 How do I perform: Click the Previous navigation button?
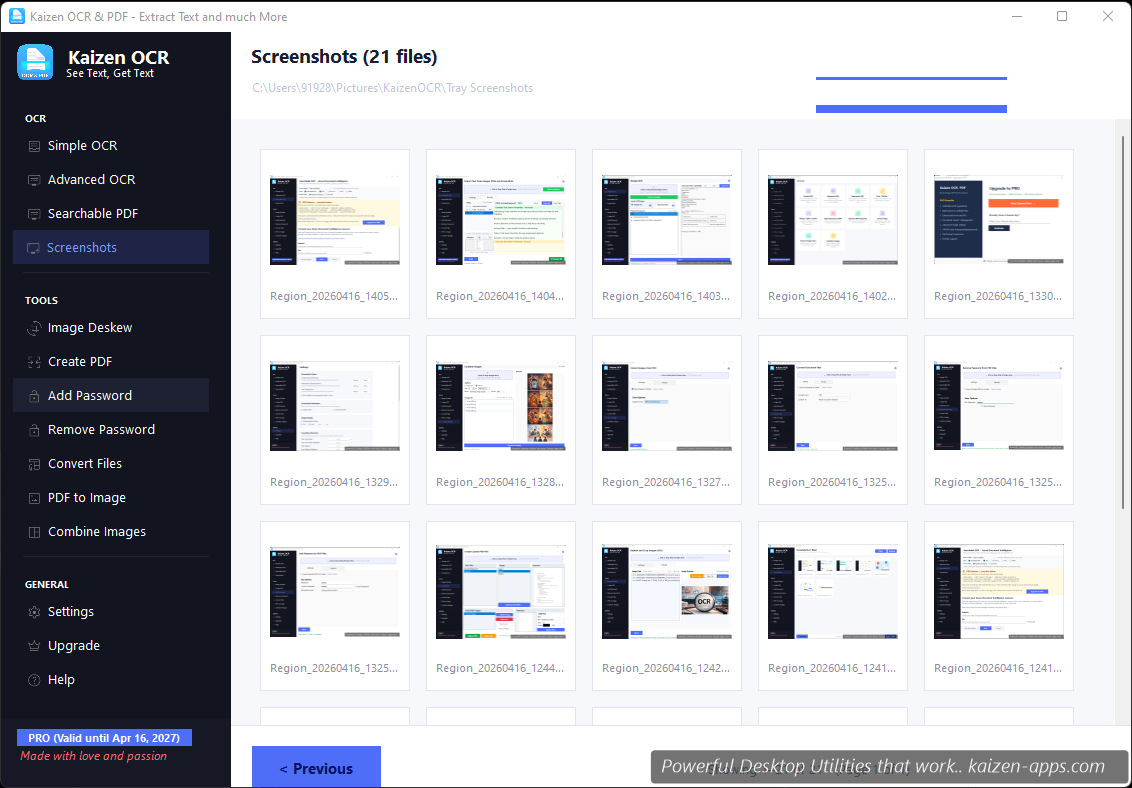click(x=316, y=767)
